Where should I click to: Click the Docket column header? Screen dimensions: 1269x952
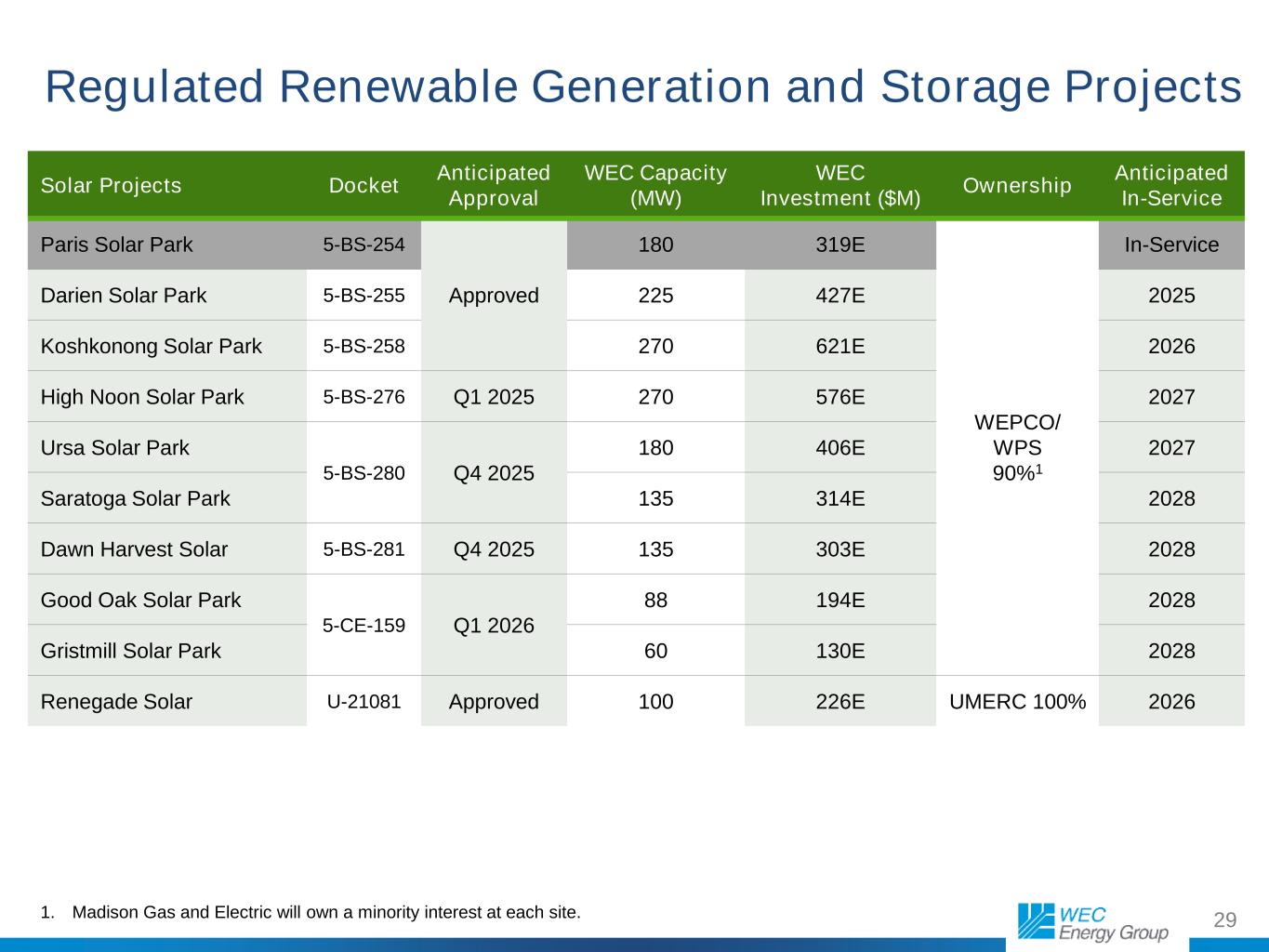[364, 185]
